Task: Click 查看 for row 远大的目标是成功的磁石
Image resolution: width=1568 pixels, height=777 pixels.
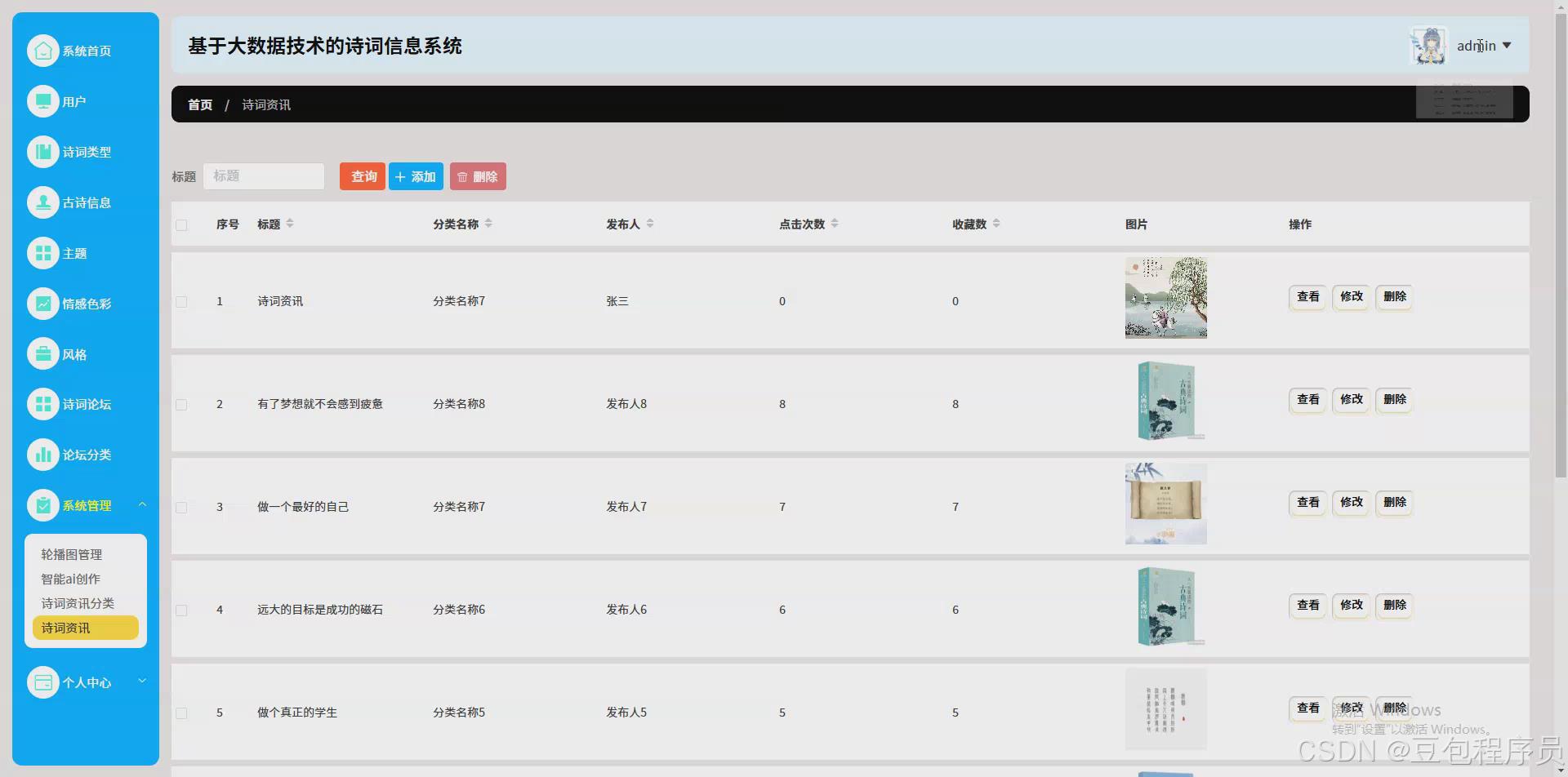Action: [x=1308, y=606]
